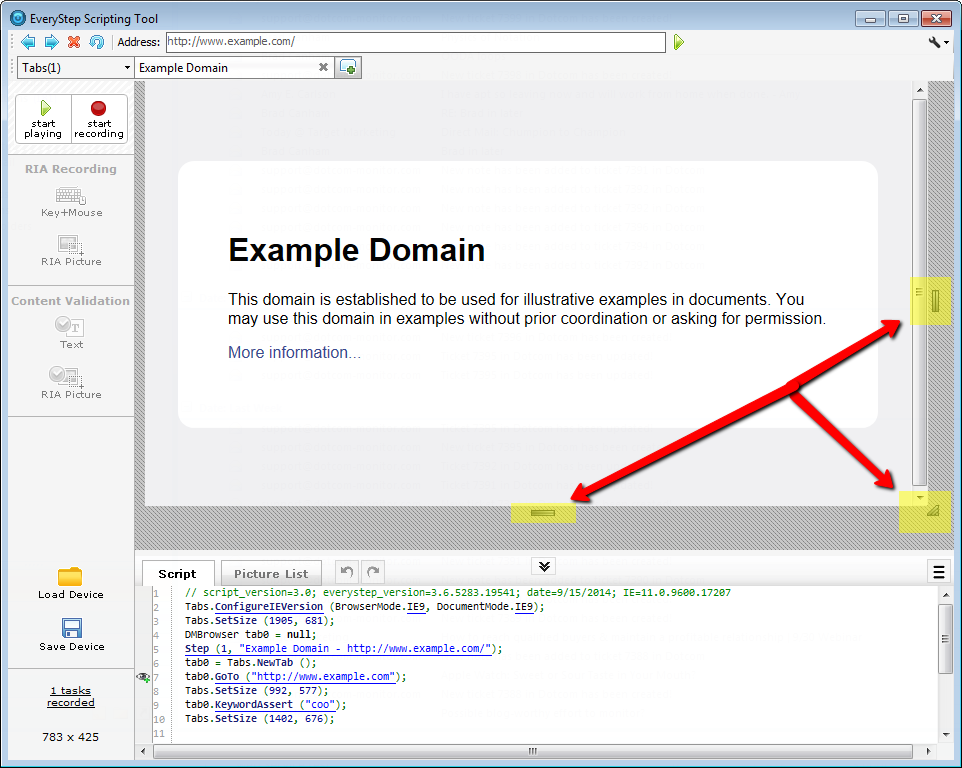Redo the script change
Viewport: 962px width, 768px height.
pos(373,572)
